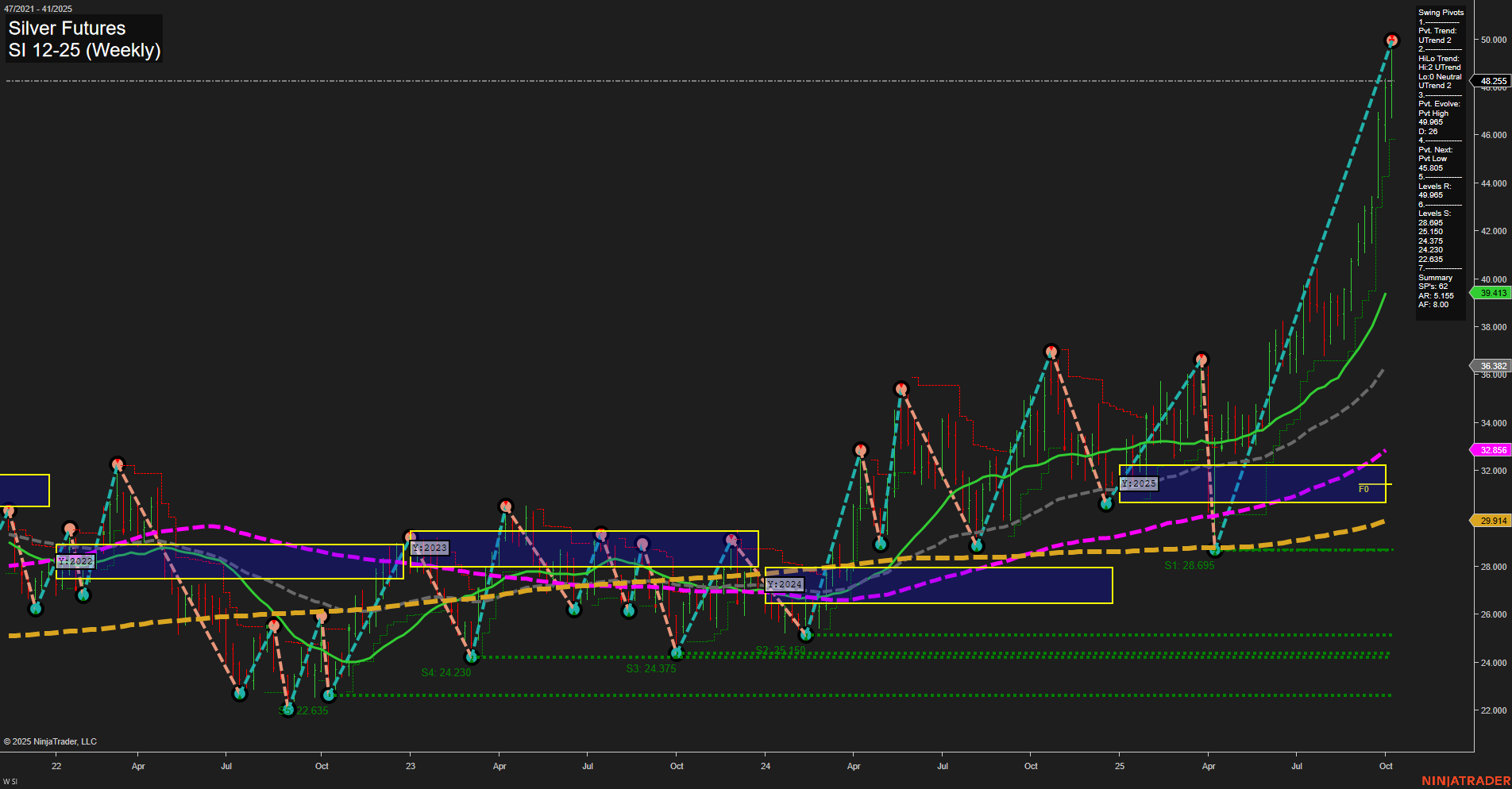The image size is (1512, 789).
Task: Select the green 39.413 price tag
Action: 1491,292
